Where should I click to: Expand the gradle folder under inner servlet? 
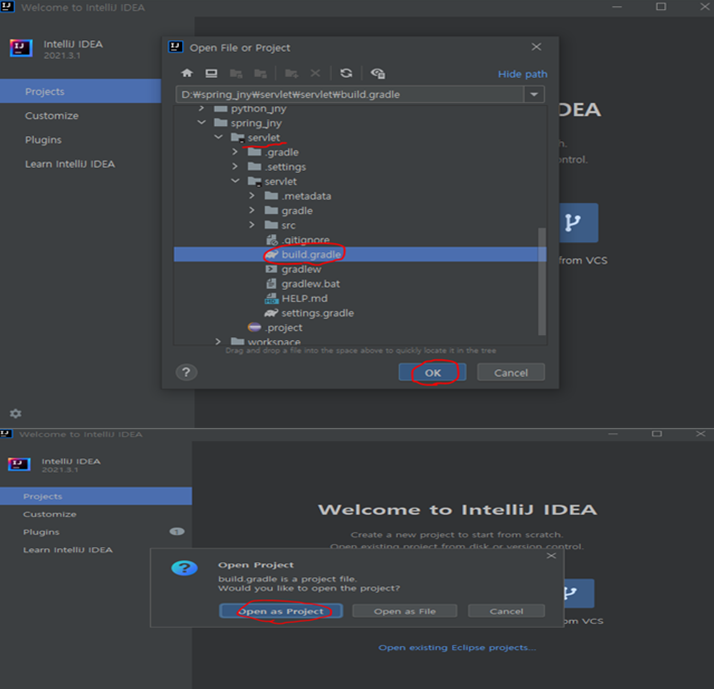[252, 210]
